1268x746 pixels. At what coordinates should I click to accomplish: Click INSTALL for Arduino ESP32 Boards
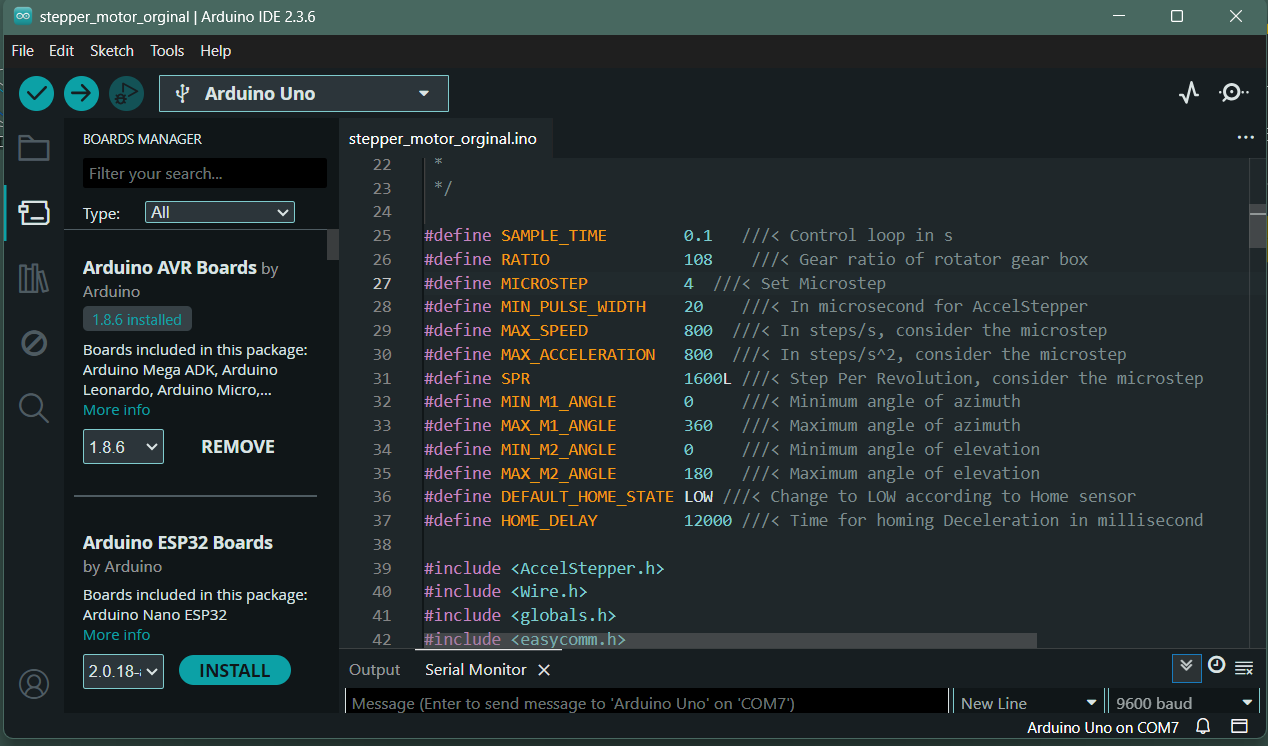[x=235, y=671]
